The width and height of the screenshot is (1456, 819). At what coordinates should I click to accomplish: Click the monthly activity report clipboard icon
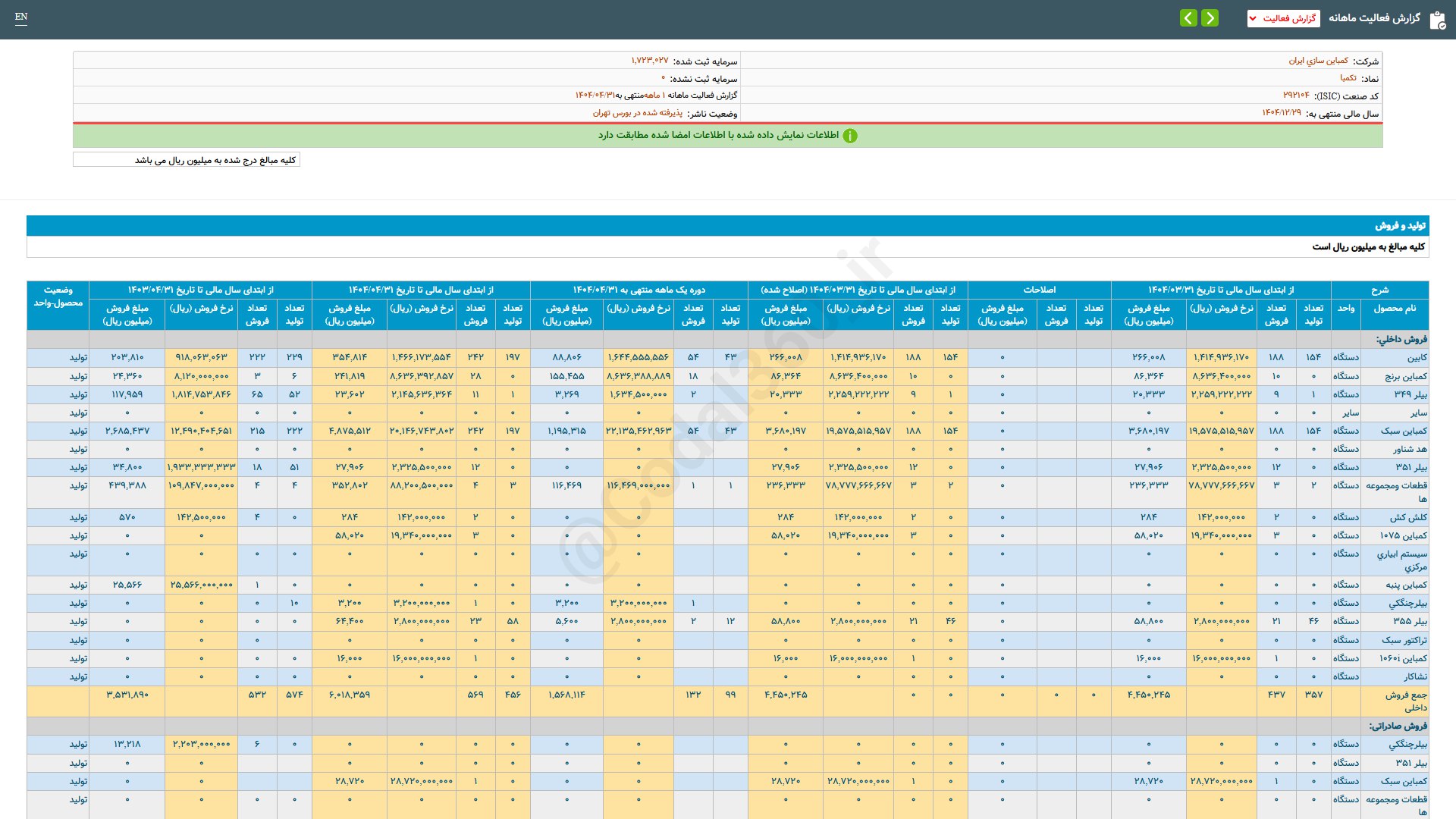1437,20
